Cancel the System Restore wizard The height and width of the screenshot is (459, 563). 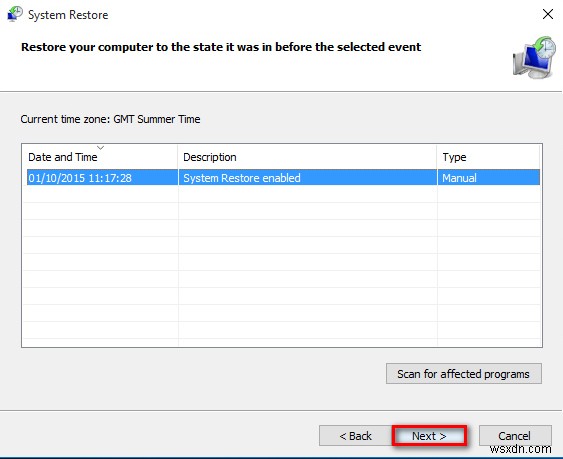point(515,436)
